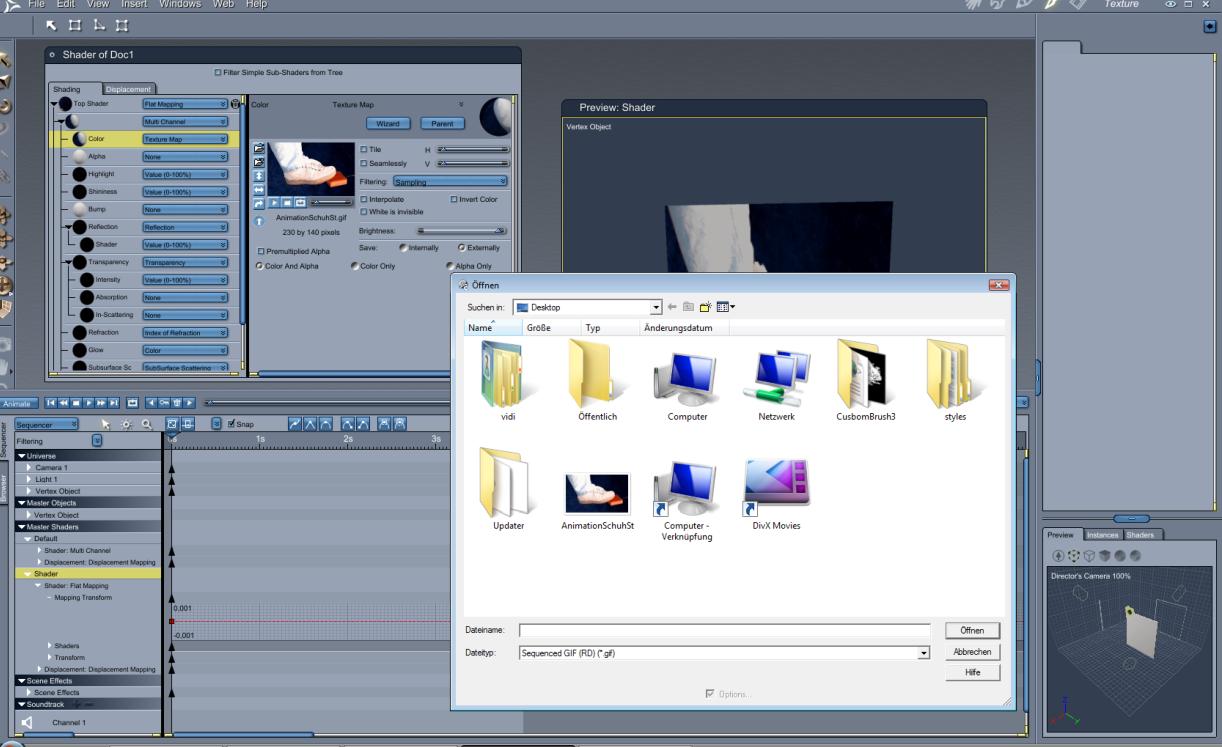Click the Öffnen button in dialog
Viewport: 1222px width, 747px height.
[x=972, y=630]
